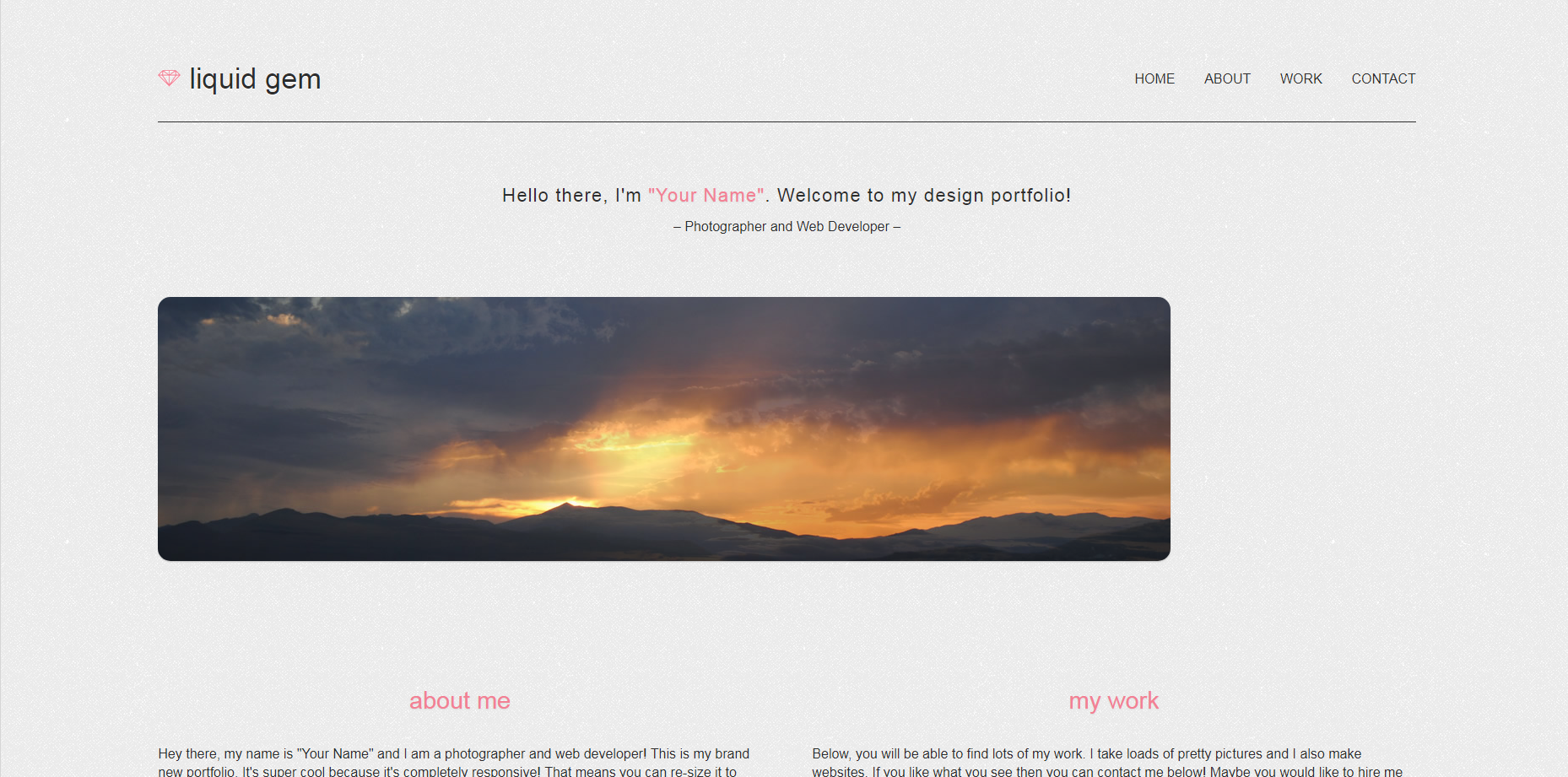Click "Welcome to my design portfolio!" text
This screenshot has height=777, width=1568.
(924, 195)
